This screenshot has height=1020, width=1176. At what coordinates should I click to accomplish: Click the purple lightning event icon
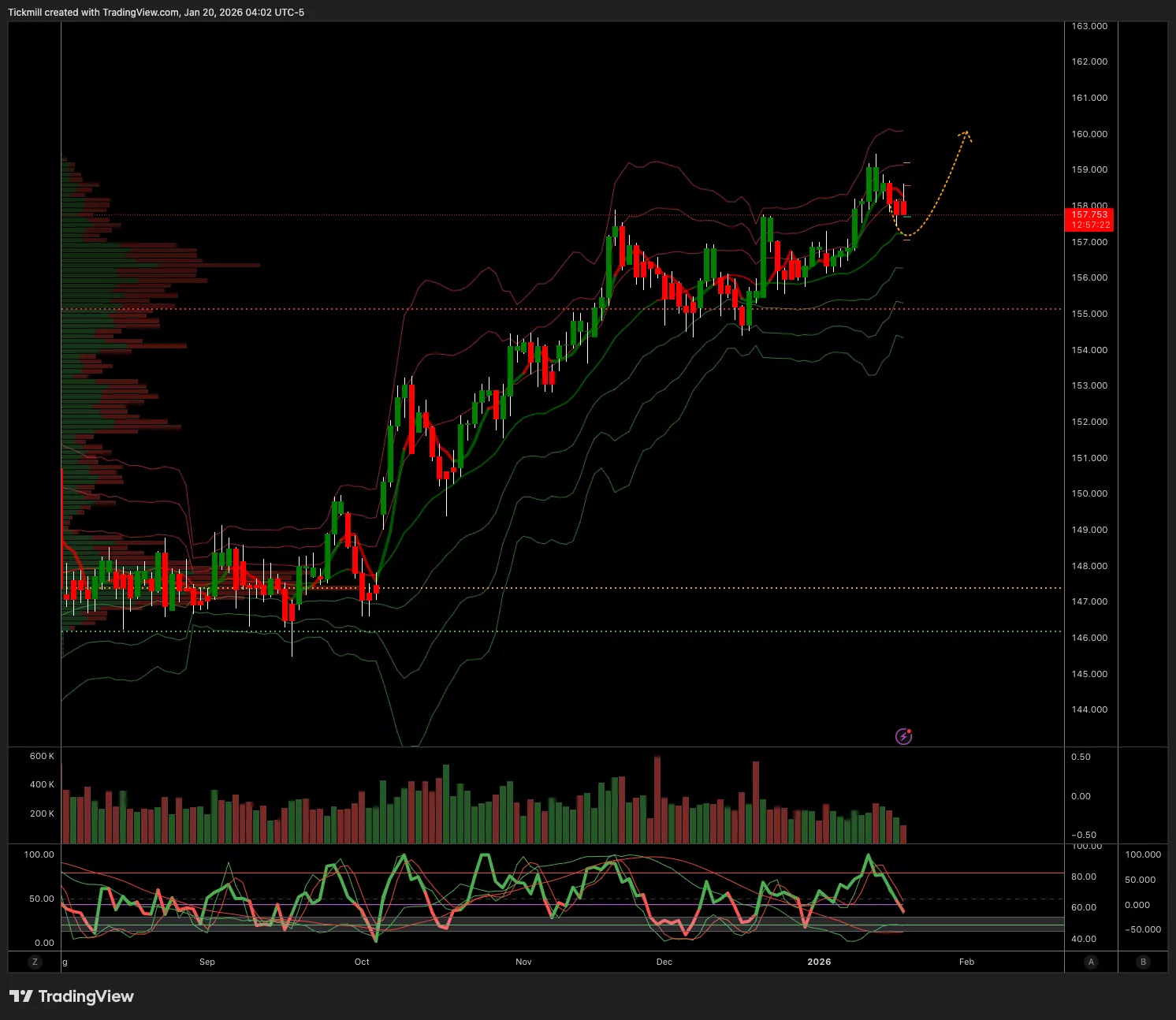[x=903, y=736]
